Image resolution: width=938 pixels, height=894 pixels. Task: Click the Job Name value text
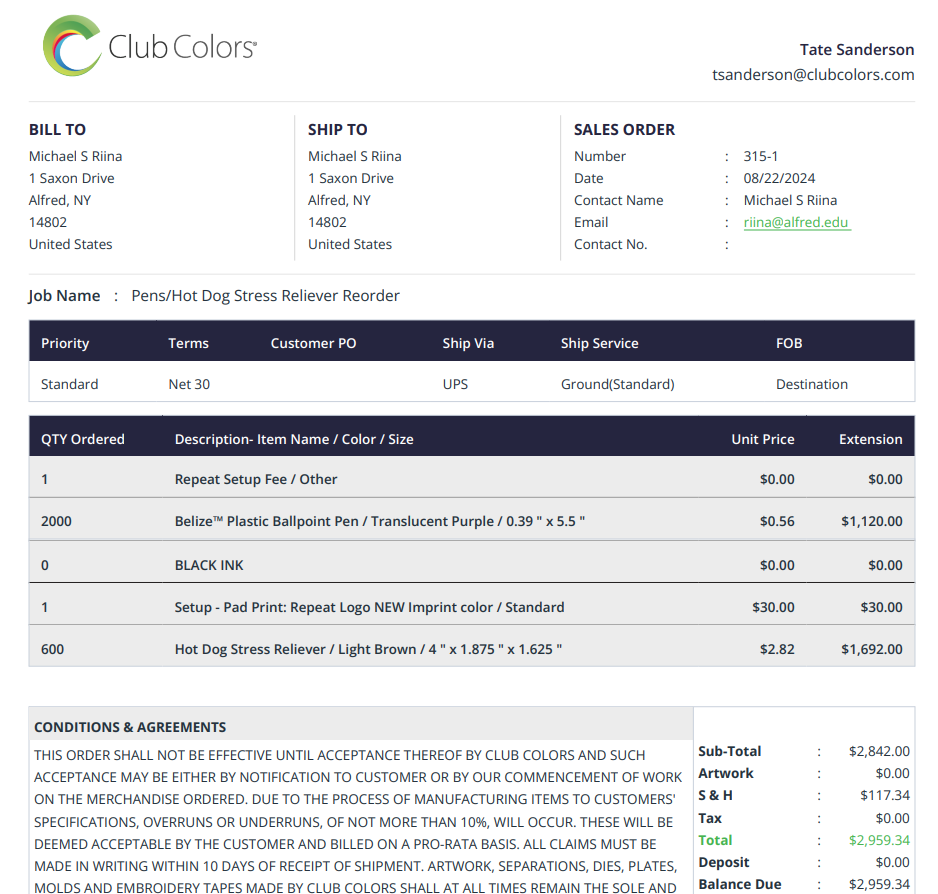pyautogui.click(x=265, y=295)
